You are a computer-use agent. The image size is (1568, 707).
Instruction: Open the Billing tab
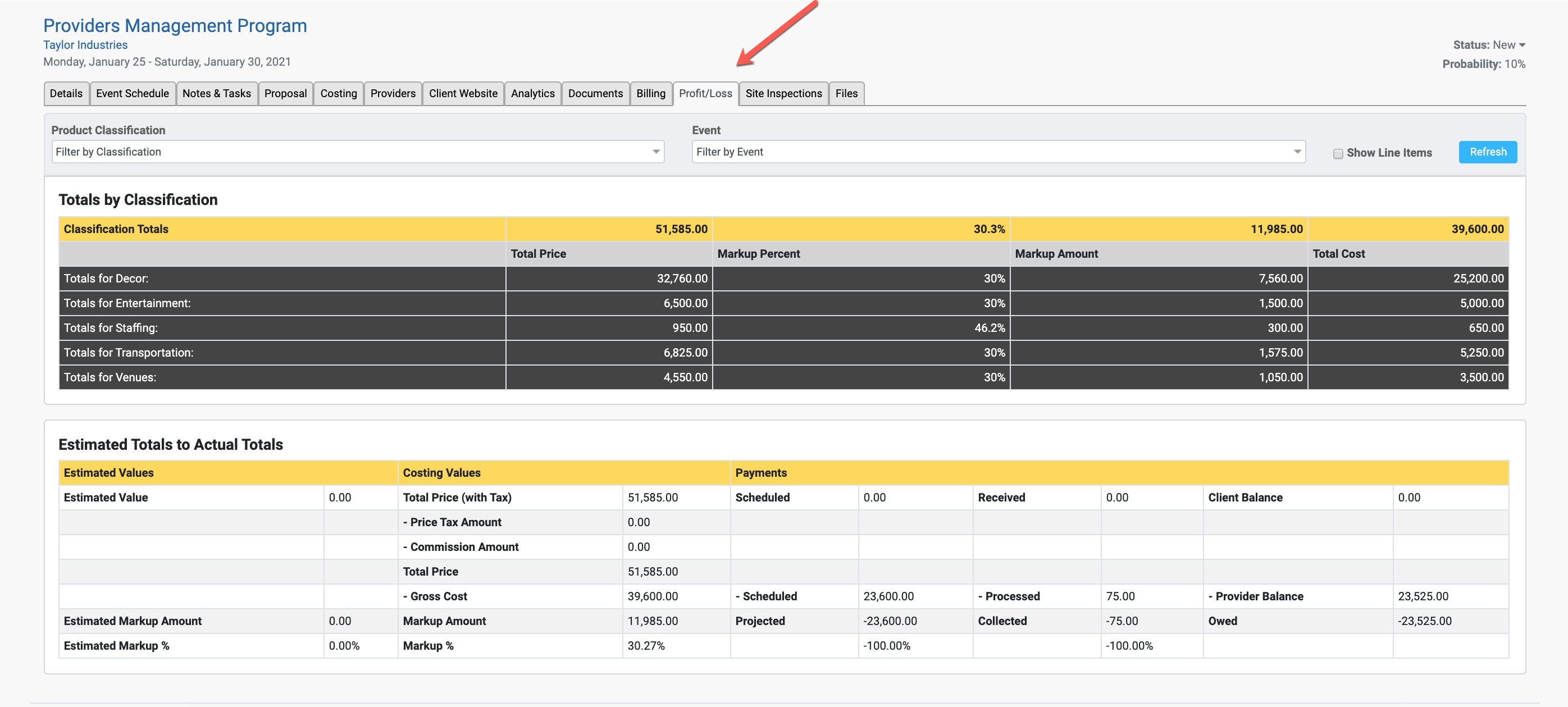tap(651, 94)
